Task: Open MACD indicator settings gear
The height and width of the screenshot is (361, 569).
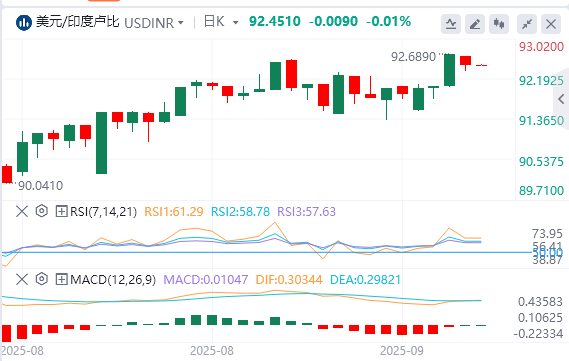Action: click(x=42, y=279)
